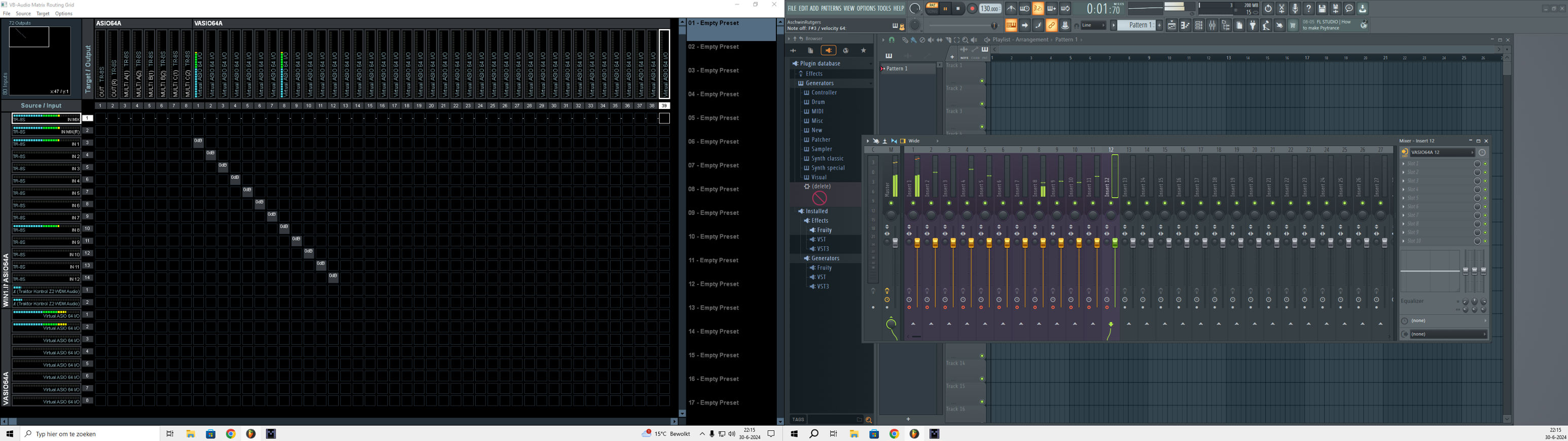Mute Insert 1 mixer track
Image resolution: width=1568 pixels, height=441 pixels.
[913, 203]
